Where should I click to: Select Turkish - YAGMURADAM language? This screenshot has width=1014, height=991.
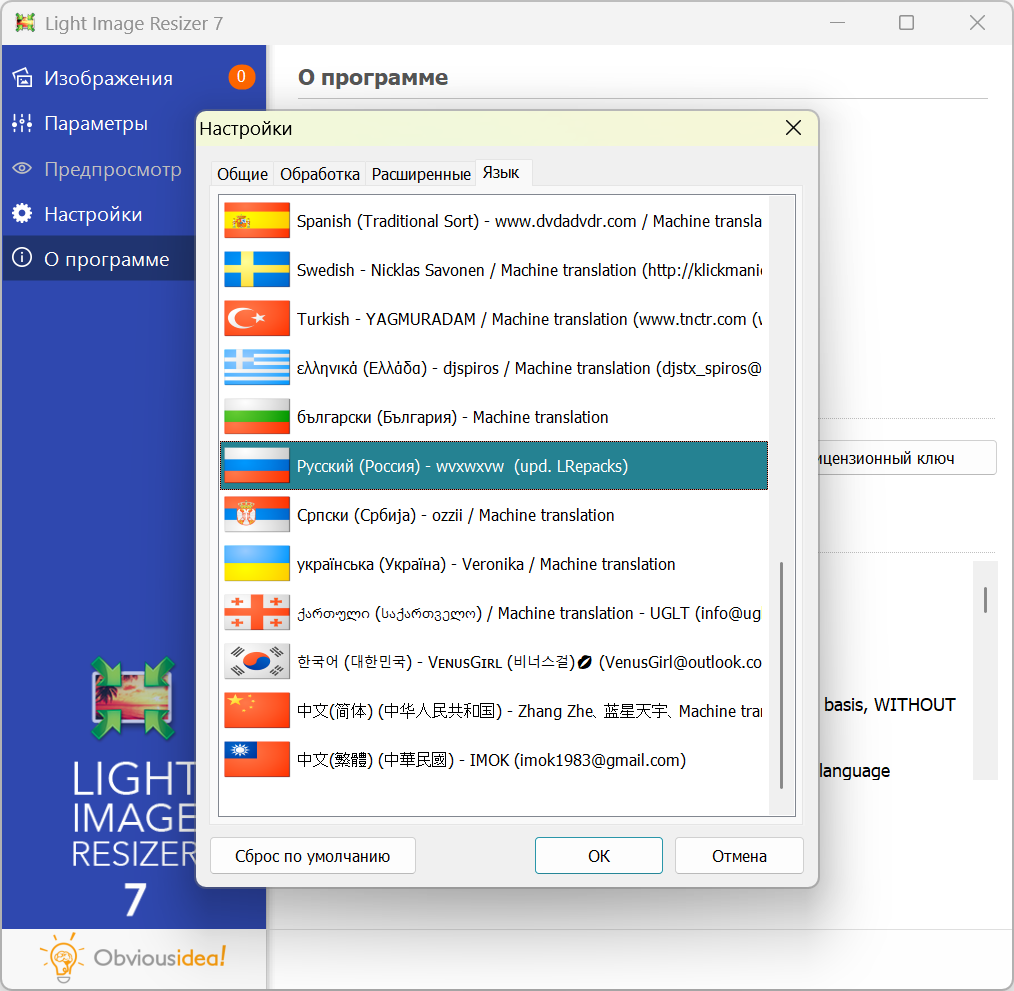tap(493, 319)
